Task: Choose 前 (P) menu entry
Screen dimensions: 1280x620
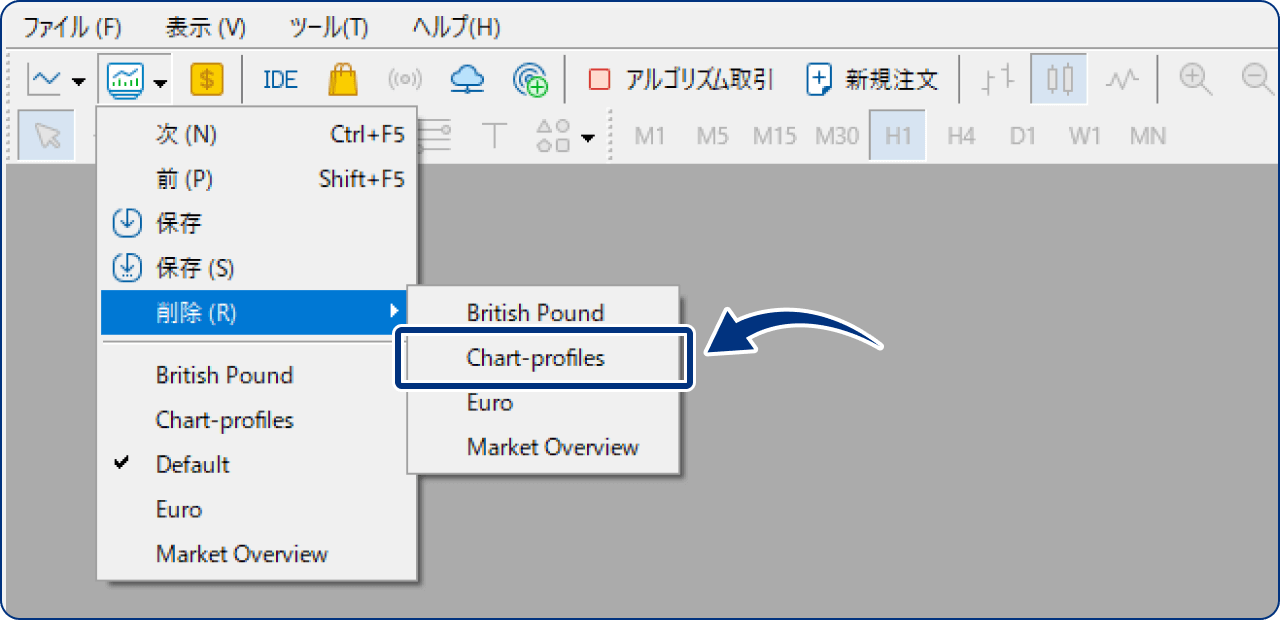Action: [x=258, y=179]
